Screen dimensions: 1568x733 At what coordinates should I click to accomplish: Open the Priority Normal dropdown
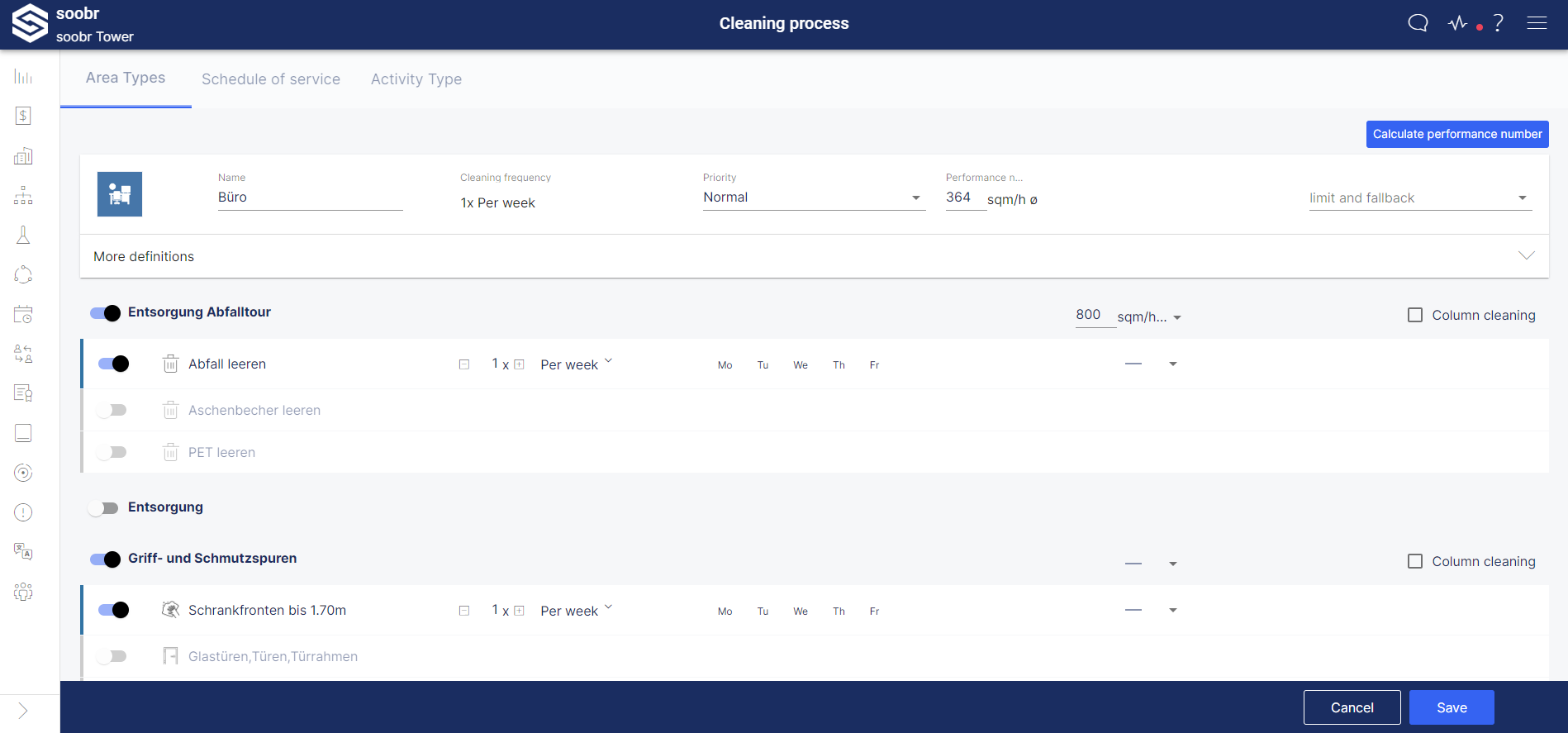[x=813, y=198]
